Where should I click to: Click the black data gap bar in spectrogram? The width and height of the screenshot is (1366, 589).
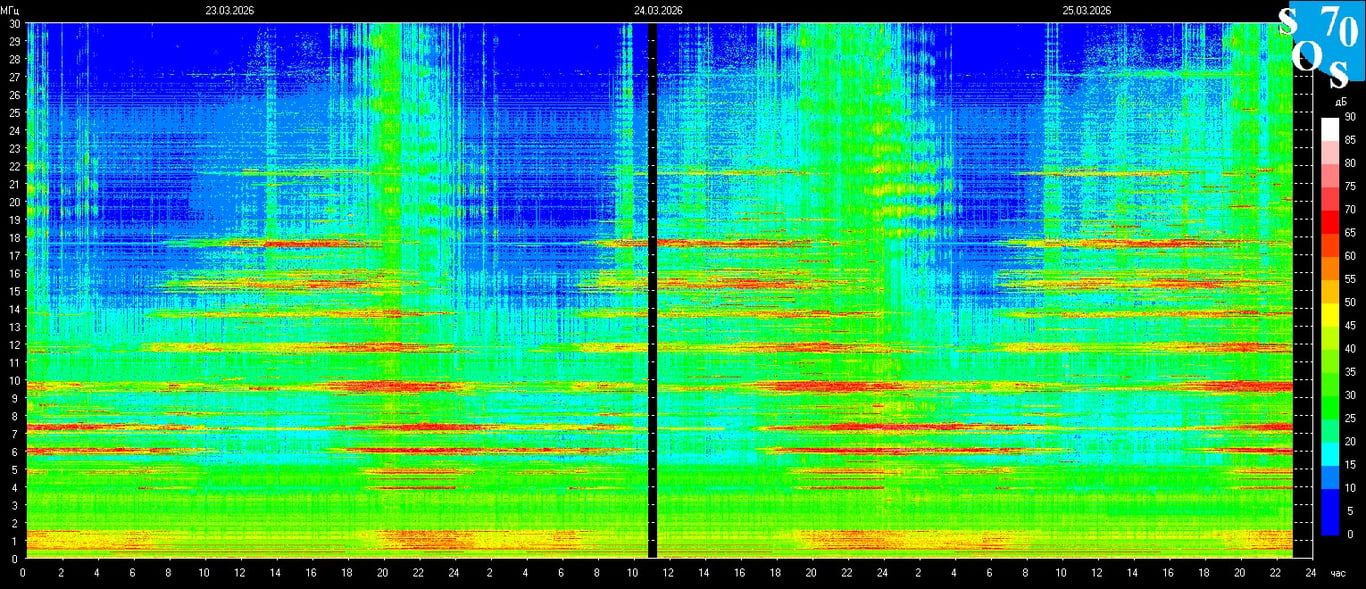tap(652, 290)
